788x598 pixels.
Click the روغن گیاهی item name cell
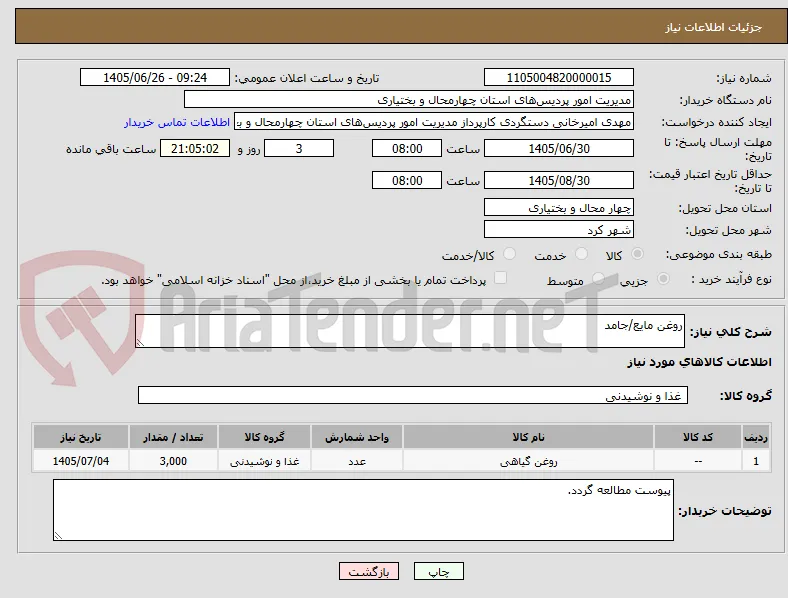(528, 461)
